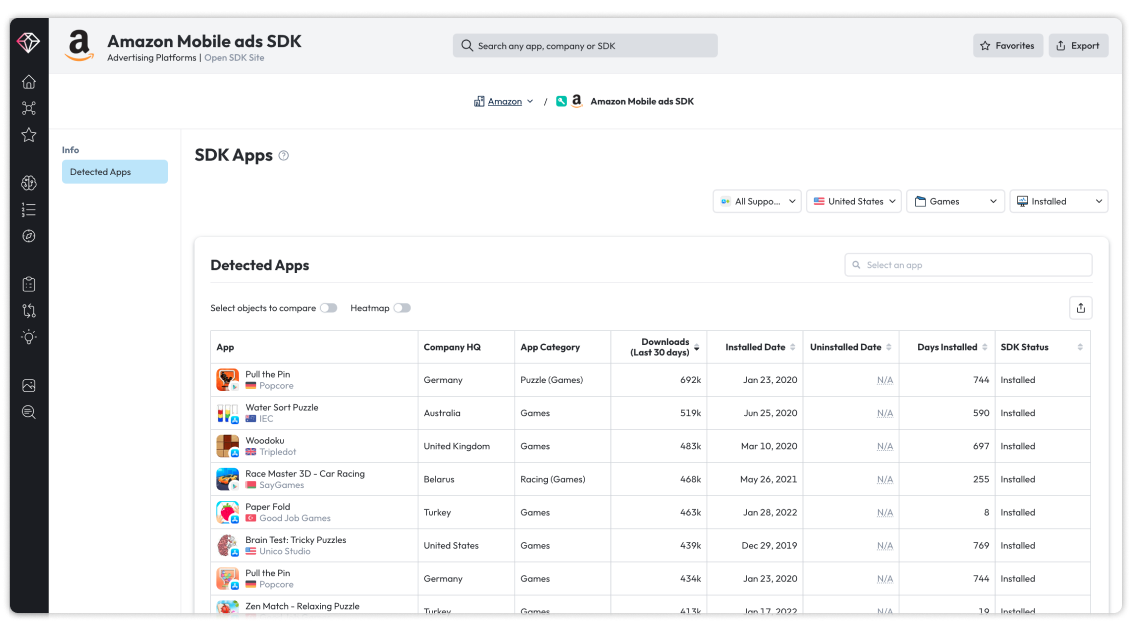Open the compass explore sidebar icon
Screen dimensions: 1132x630
click(x=29, y=236)
